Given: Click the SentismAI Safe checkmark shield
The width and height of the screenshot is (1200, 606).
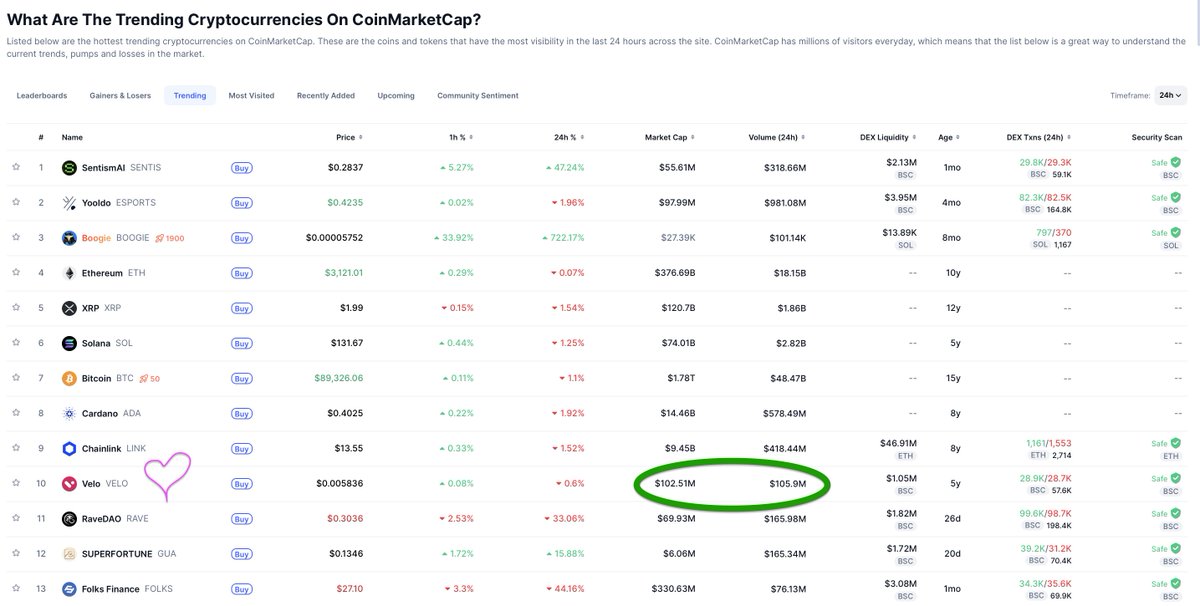Looking at the screenshot, I should pos(1176,162).
